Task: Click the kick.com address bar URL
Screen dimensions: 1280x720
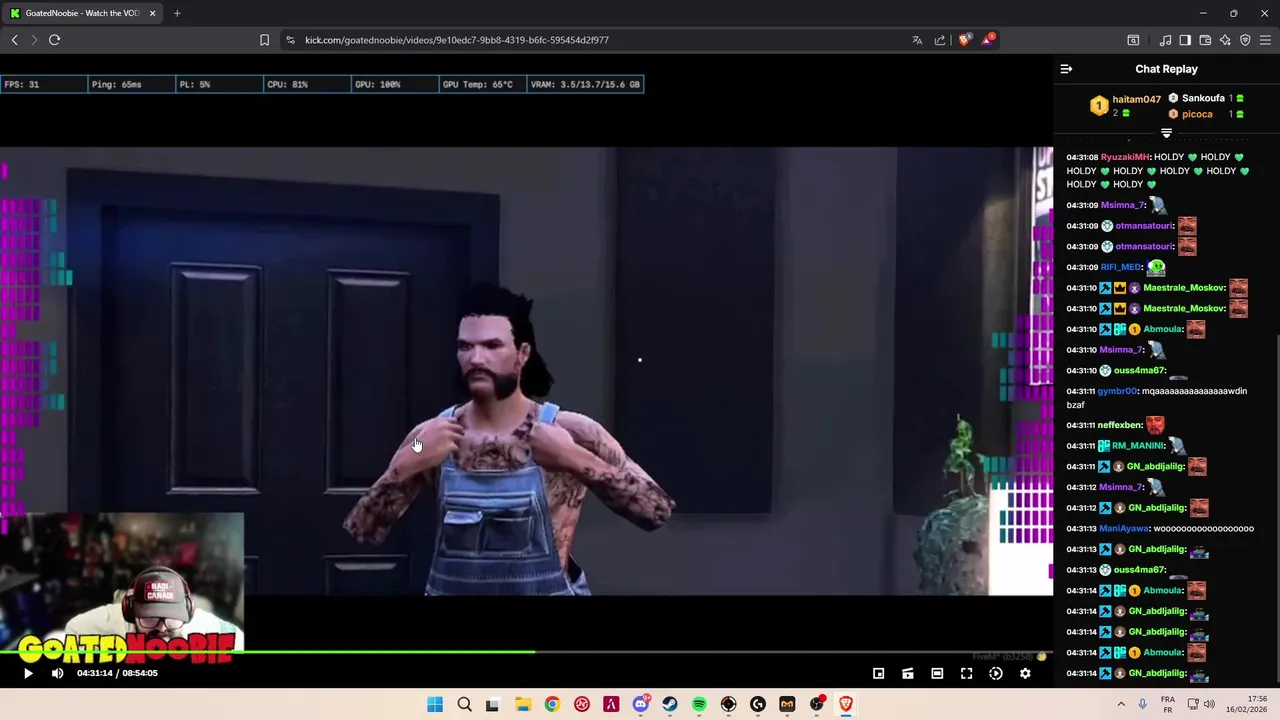Action: [457, 40]
